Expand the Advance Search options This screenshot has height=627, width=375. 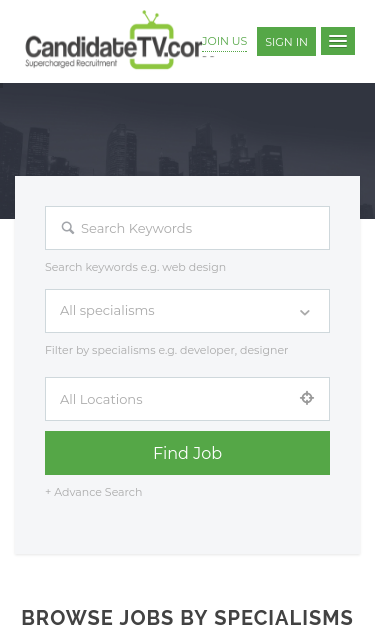[94, 492]
